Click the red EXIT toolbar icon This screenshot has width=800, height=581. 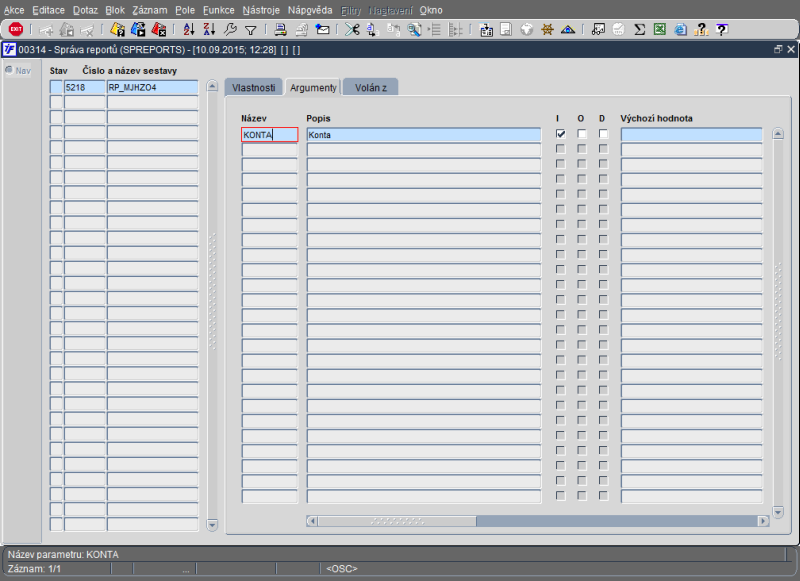(16, 30)
